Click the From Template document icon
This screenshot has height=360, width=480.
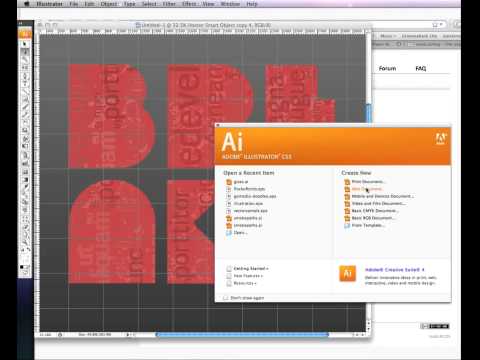pos(347,225)
